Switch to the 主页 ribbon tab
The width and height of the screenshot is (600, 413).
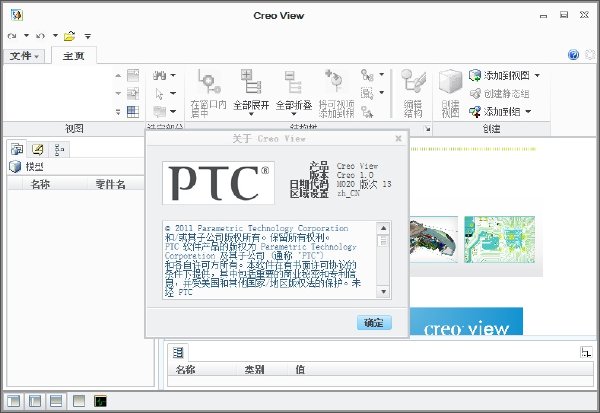[x=73, y=56]
